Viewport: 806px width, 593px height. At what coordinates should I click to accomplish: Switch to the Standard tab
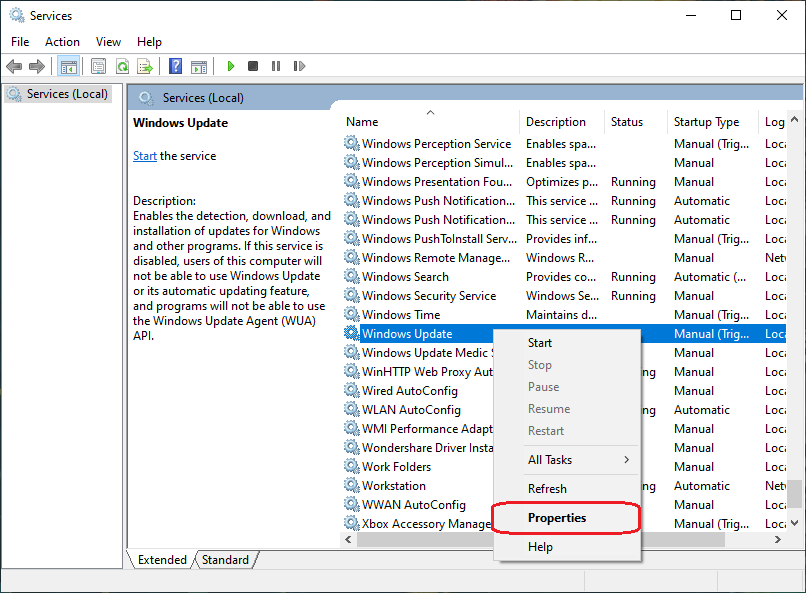coord(225,560)
